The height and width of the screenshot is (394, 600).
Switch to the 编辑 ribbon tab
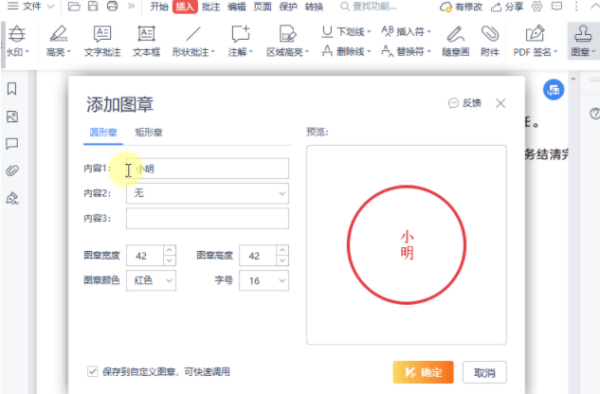pos(237,7)
